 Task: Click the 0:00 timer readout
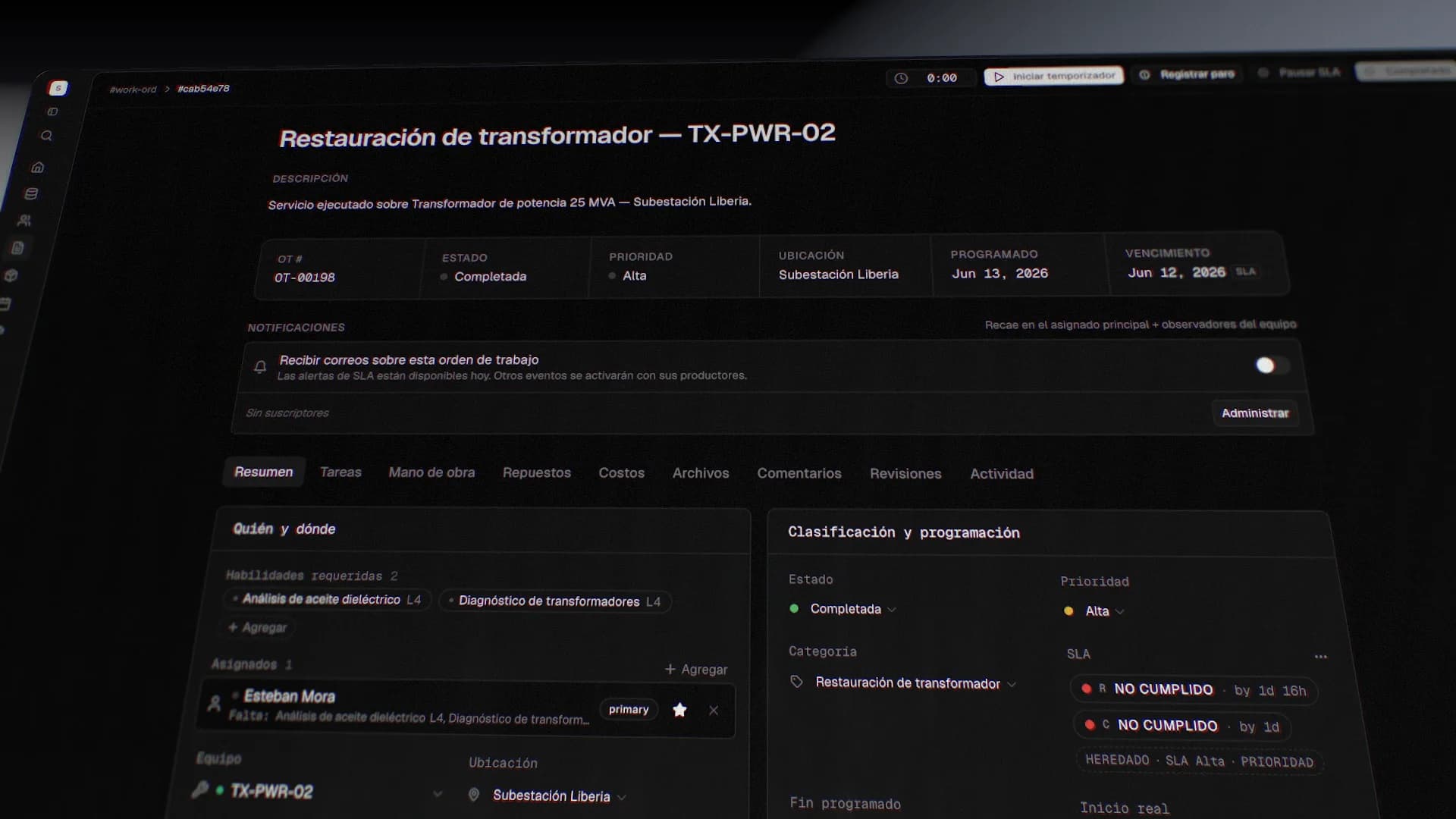tap(942, 78)
